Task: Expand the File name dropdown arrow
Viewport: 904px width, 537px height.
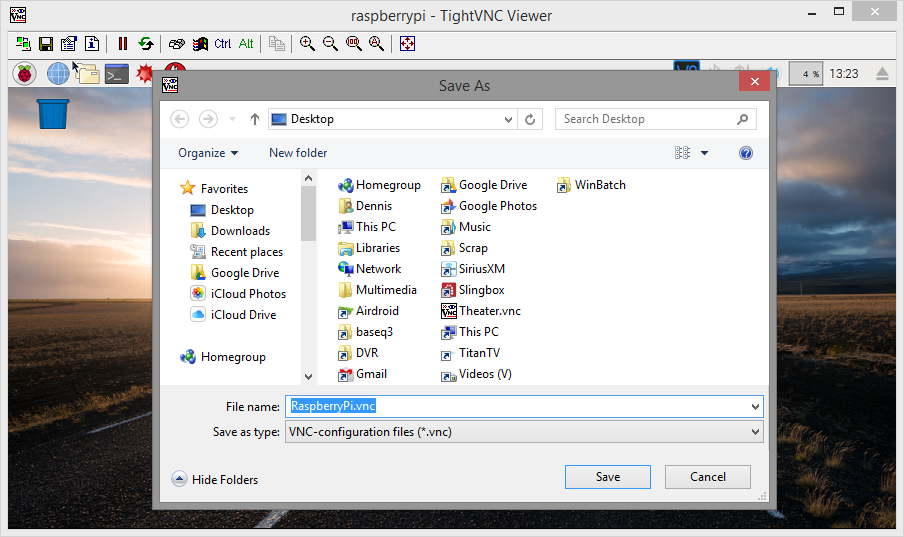Action: [755, 407]
